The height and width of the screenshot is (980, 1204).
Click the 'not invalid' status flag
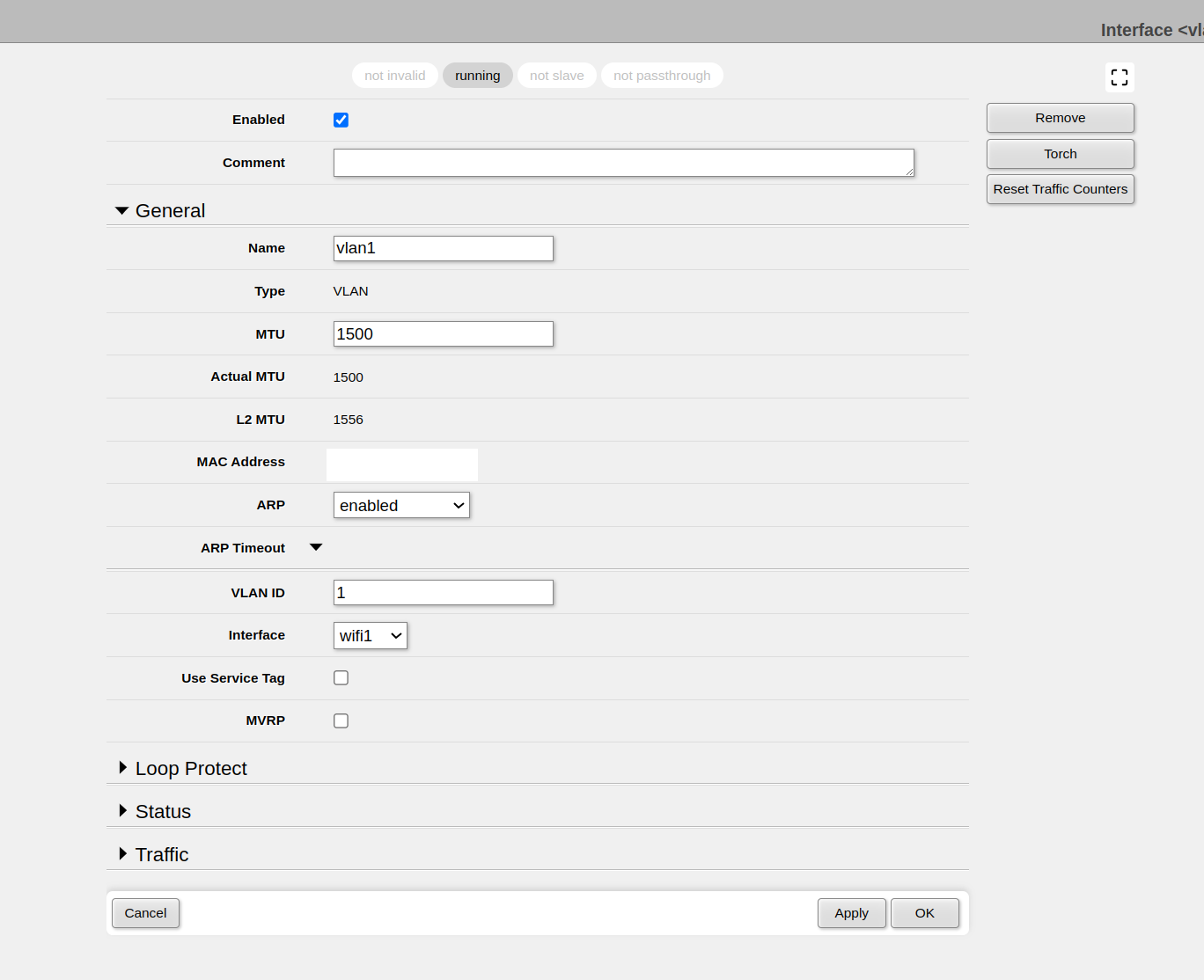(395, 76)
